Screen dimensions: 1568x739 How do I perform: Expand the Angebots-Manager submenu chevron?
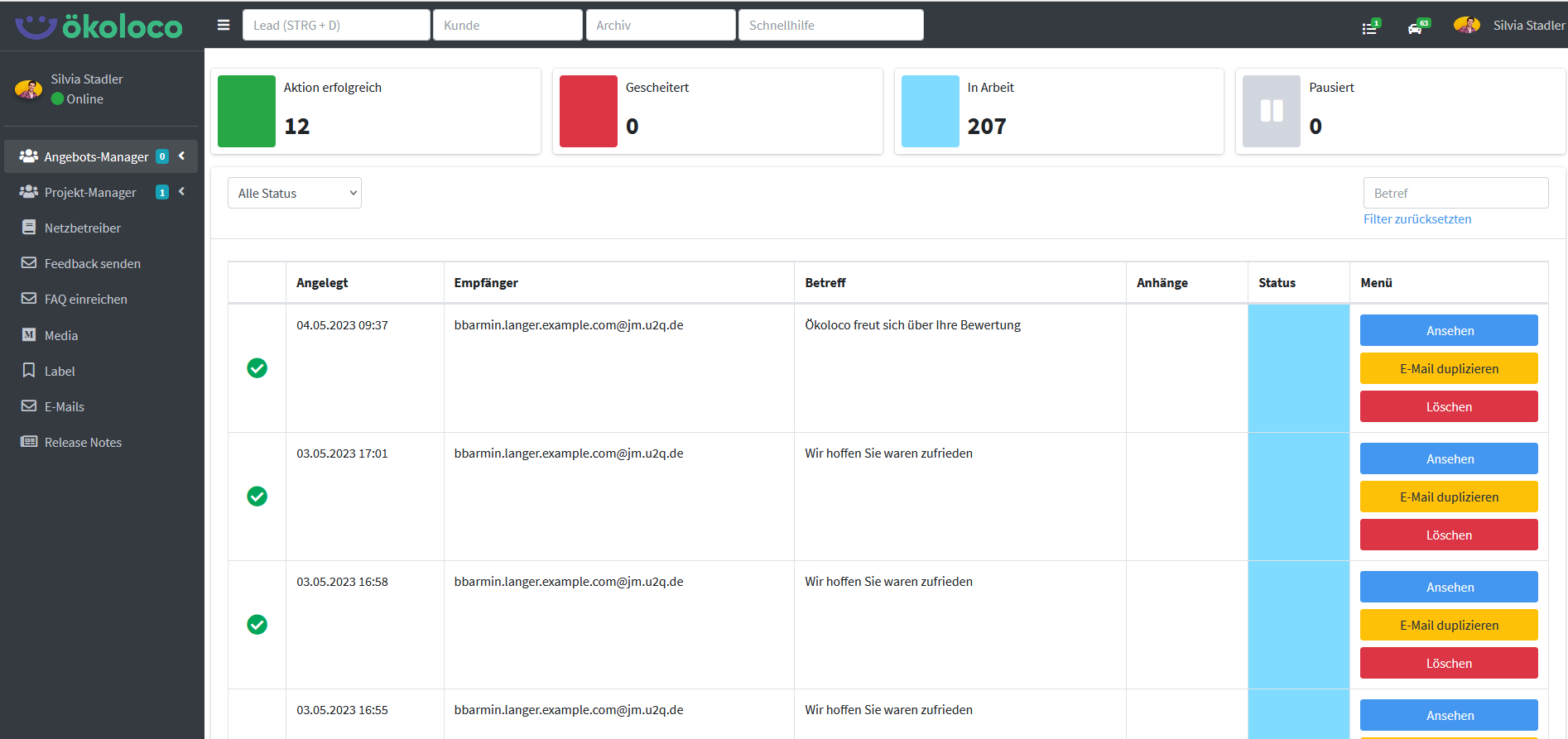pyautogui.click(x=182, y=156)
